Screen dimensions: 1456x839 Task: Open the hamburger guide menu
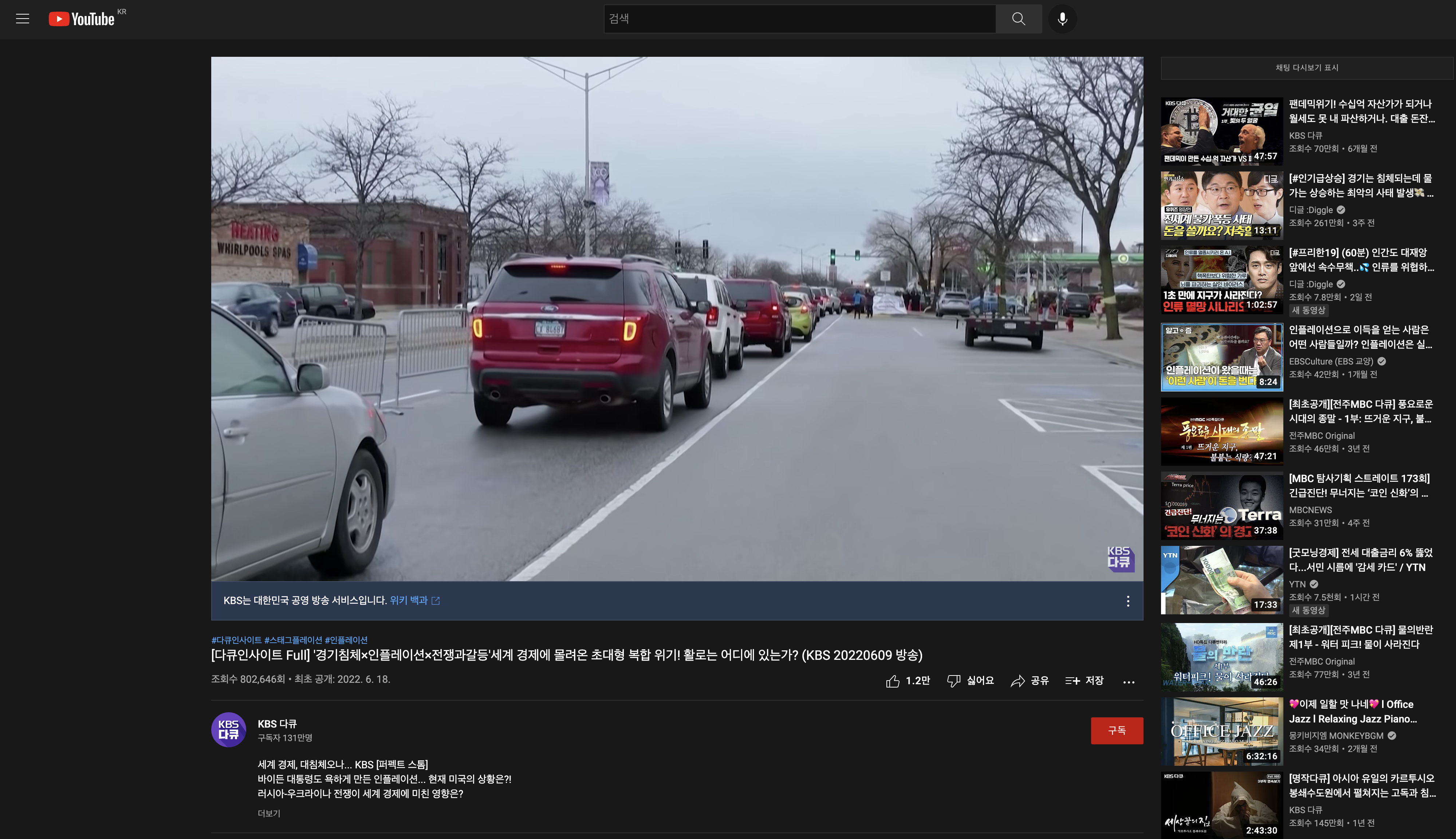[x=23, y=19]
